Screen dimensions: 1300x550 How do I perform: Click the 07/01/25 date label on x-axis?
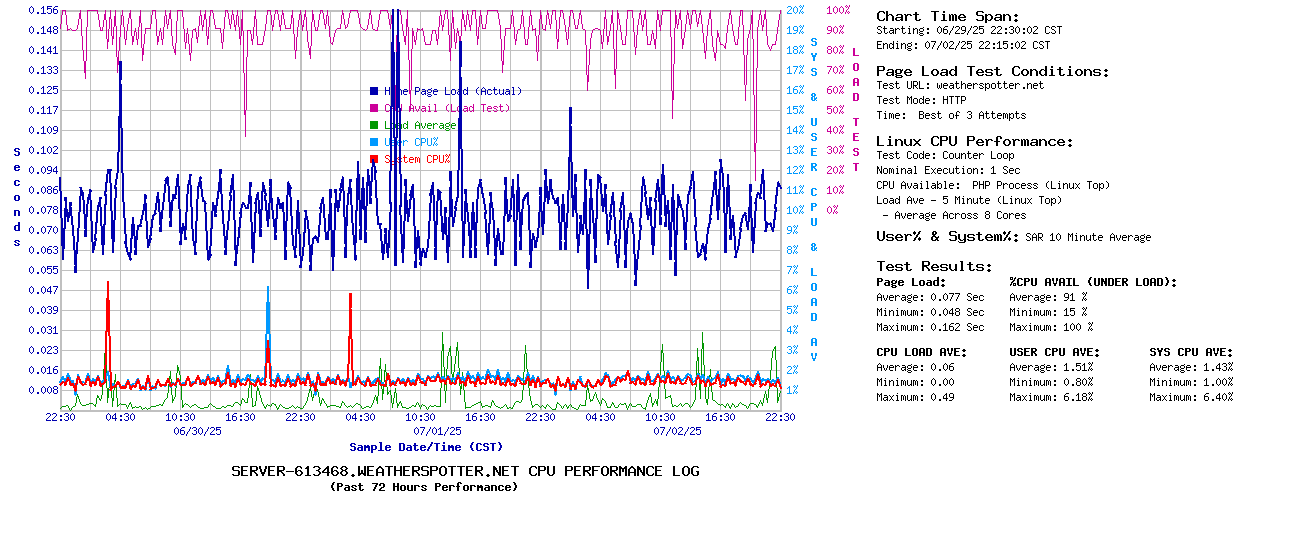pos(438,431)
